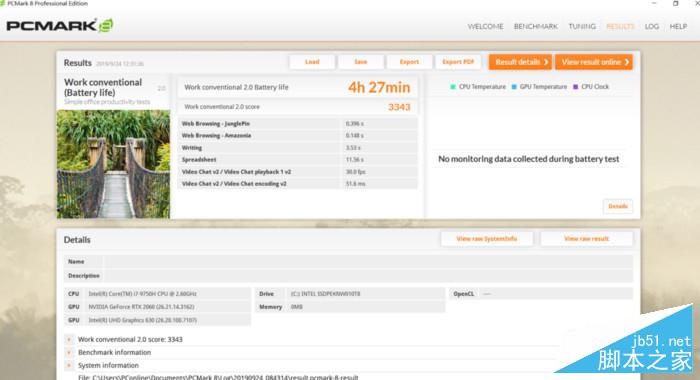700x380 pixels.
Task: Click the 3343 score value
Action: click(399, 107)
